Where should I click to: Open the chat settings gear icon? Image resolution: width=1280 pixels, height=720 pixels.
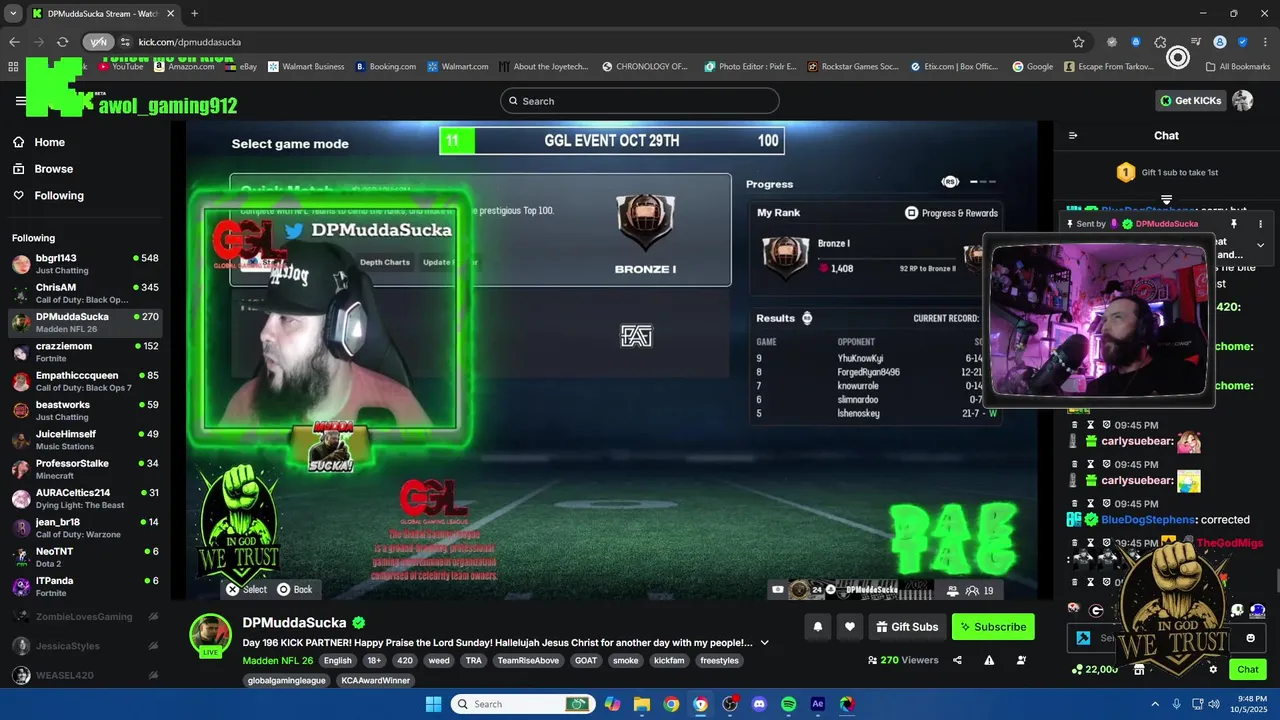(x=1213, y=669)
